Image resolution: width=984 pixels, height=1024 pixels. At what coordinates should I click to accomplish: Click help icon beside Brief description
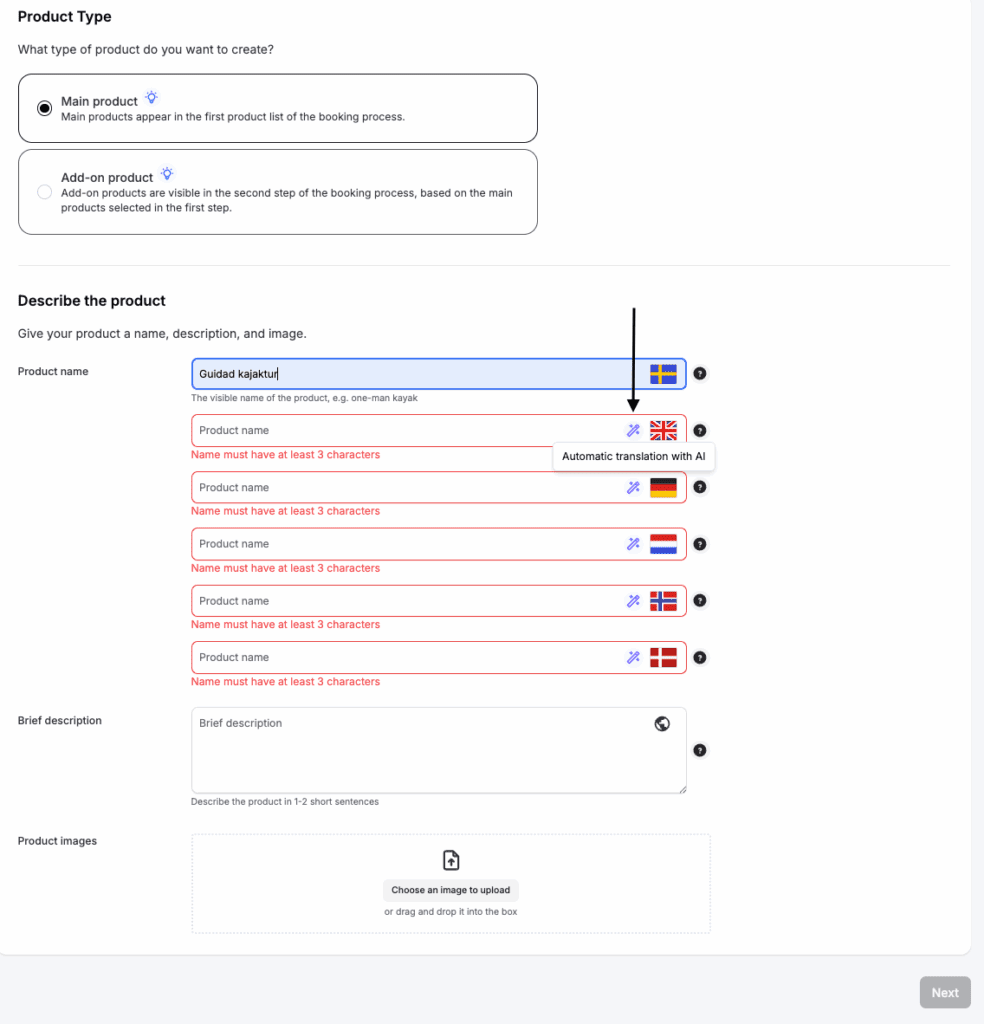[700, 750]
